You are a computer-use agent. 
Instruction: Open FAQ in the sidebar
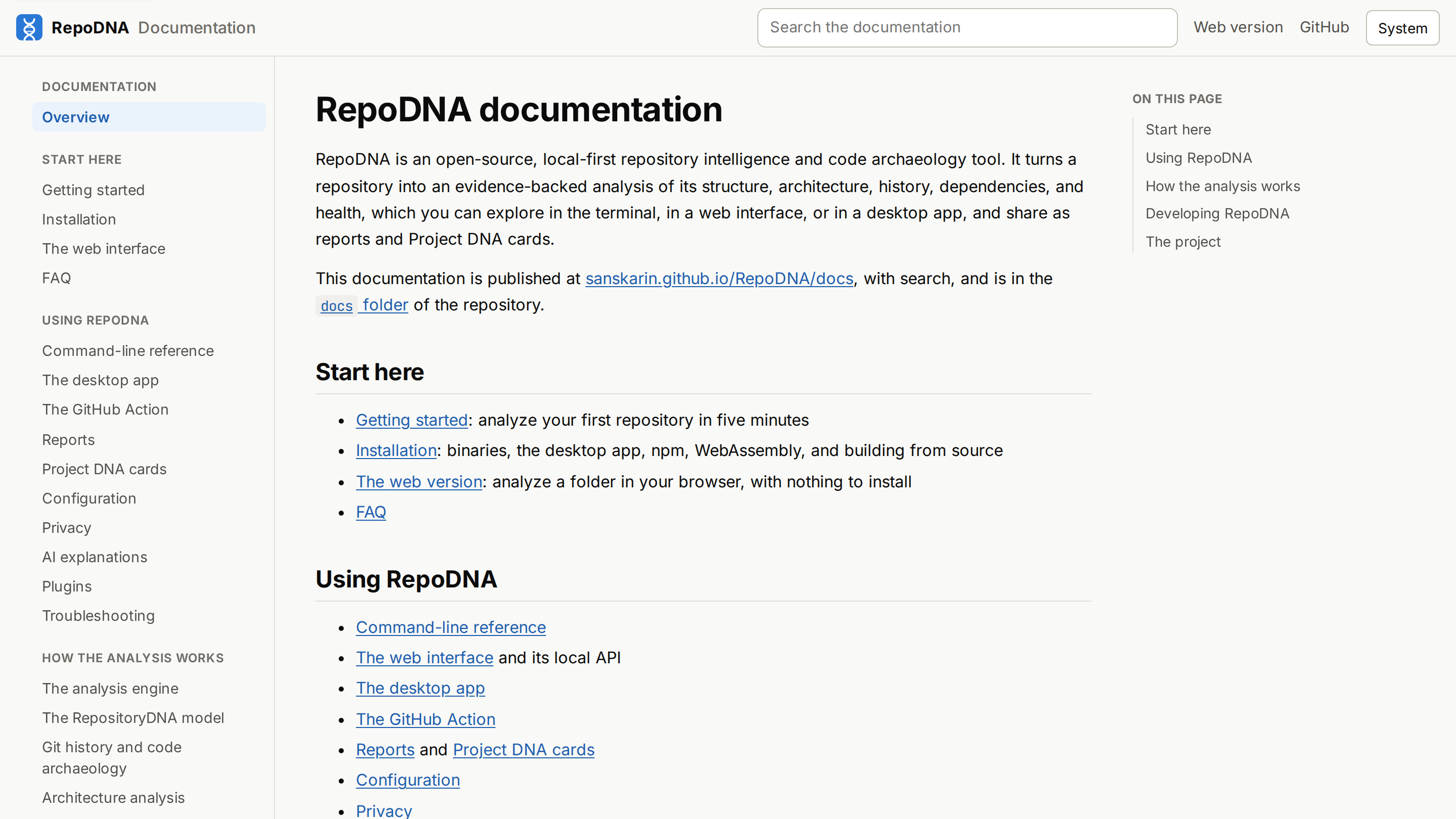coord(57,278)
